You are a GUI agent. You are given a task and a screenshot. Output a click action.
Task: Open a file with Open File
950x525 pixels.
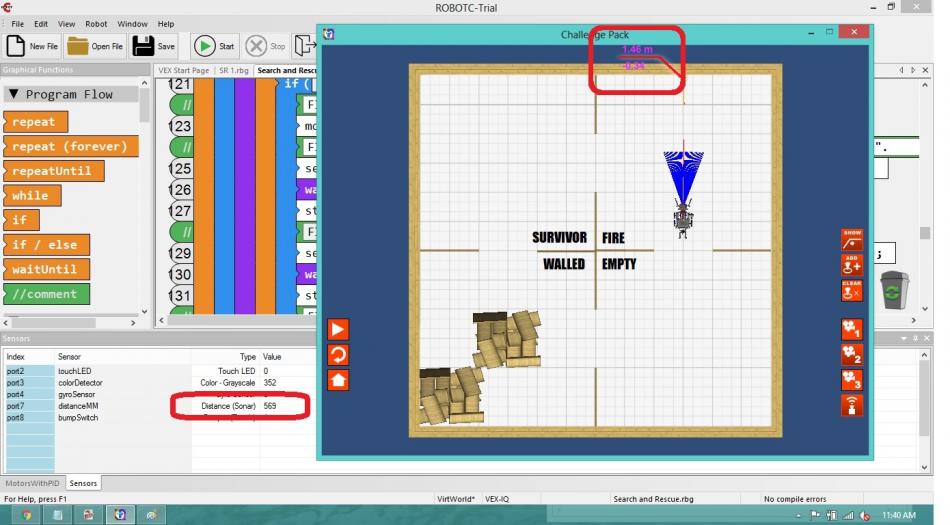click(96, 46)
